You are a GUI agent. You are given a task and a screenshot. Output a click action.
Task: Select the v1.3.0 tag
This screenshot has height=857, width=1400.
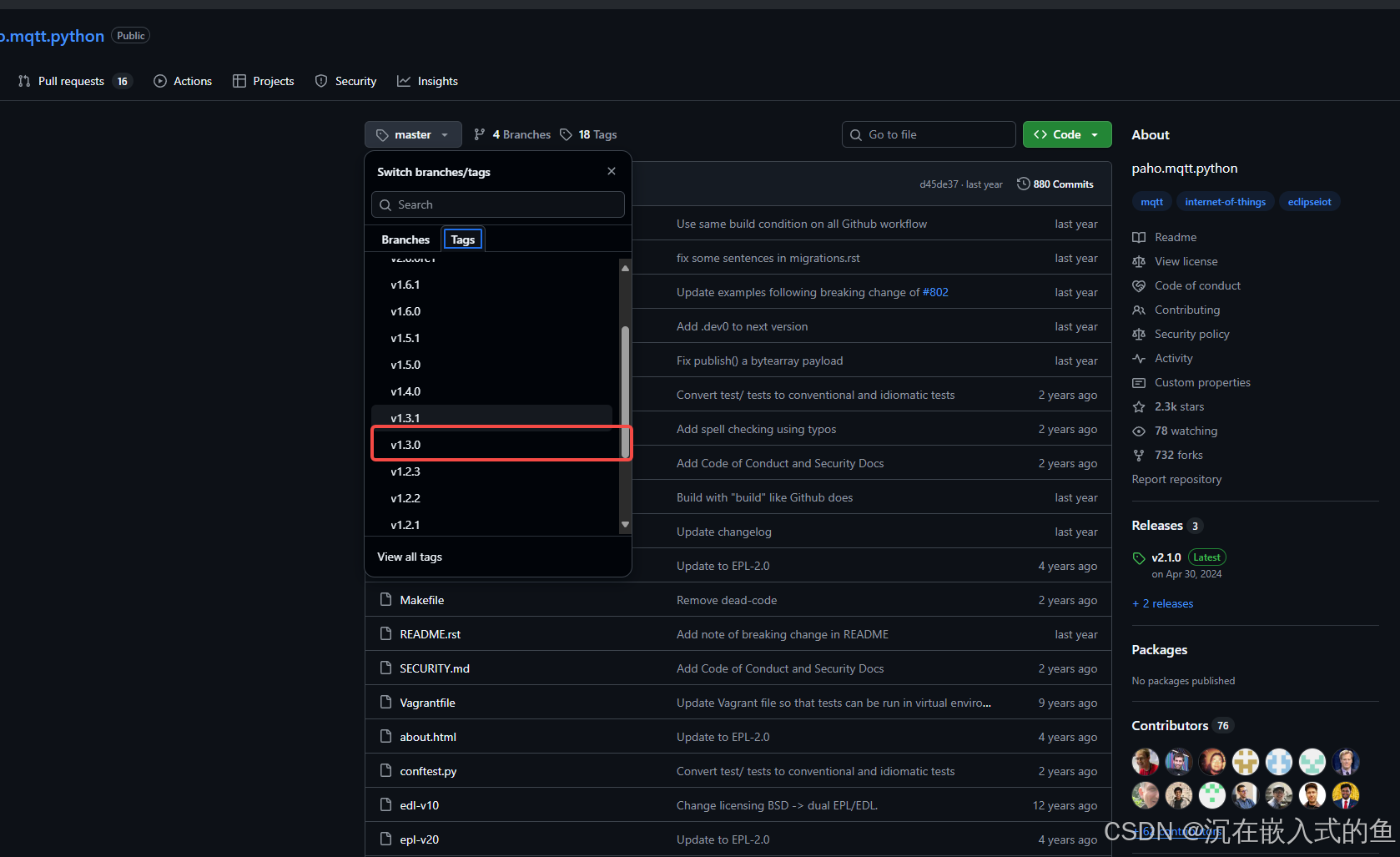tap(406, 444)
